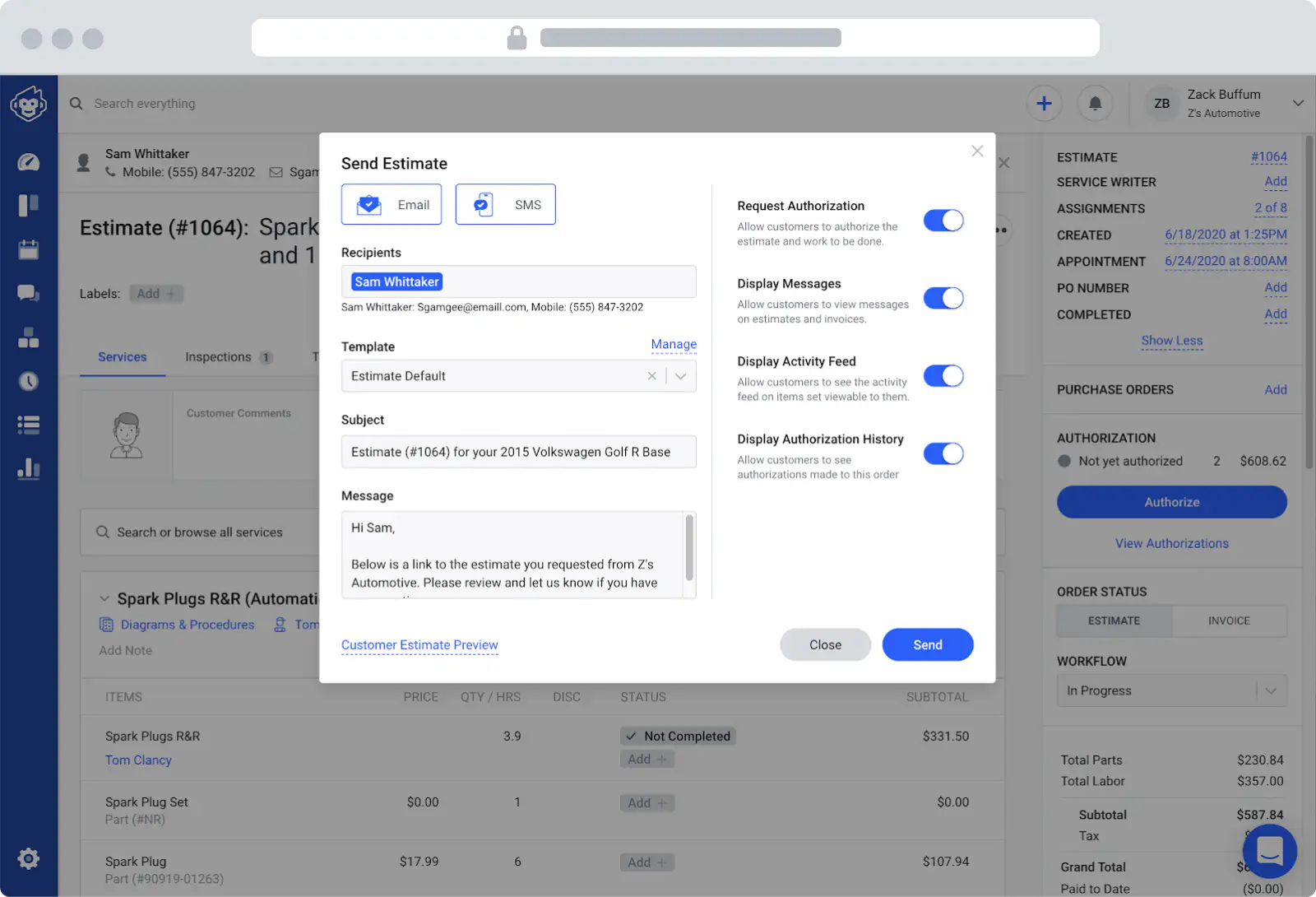Screen dimensions: 1316x897
Task: Select the SMS delivery option
Action: coord(505,205)
